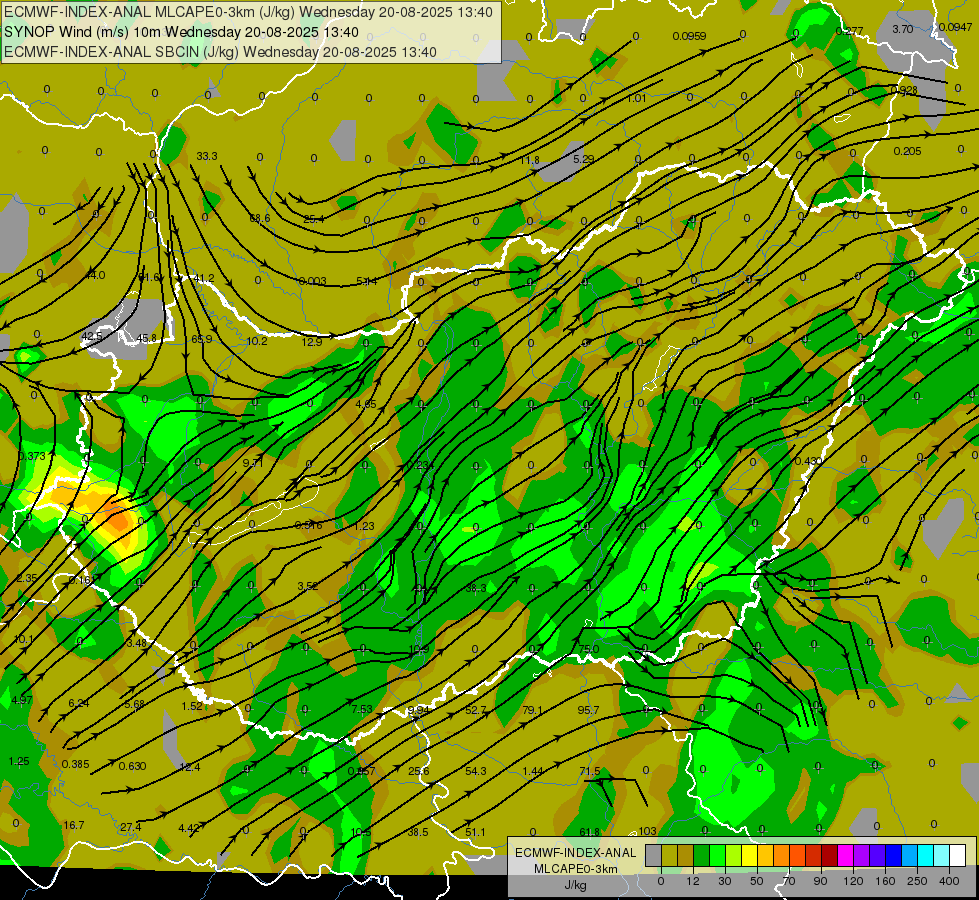This screenshot has height=900, width=979.
Task: Click the gray swatch in the legend
Action: pos(654,855)
